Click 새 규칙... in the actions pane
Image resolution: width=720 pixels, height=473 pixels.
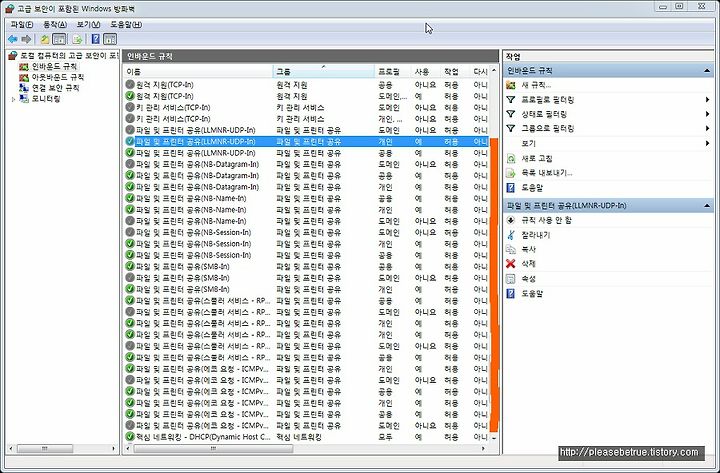(x=536, y=85)
